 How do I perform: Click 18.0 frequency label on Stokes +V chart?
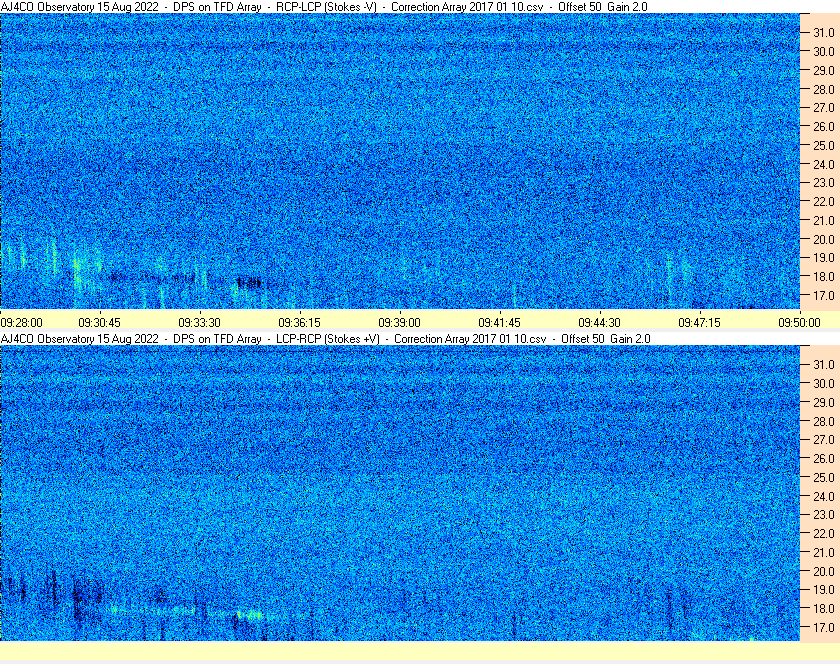point(824,609)
